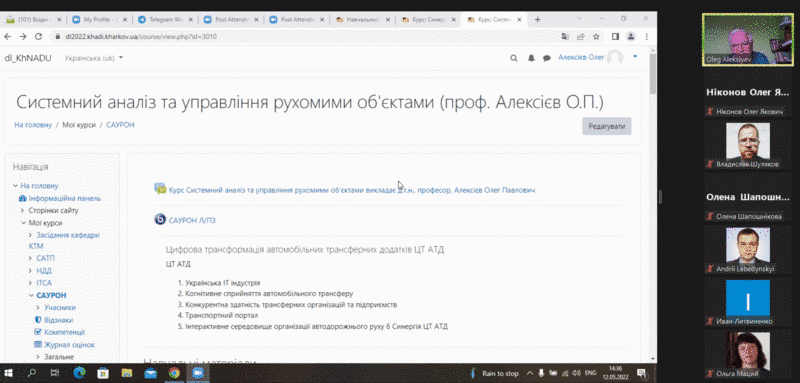Open the Chrome three-dot menu
800x383 pixels.
[646, 36]
